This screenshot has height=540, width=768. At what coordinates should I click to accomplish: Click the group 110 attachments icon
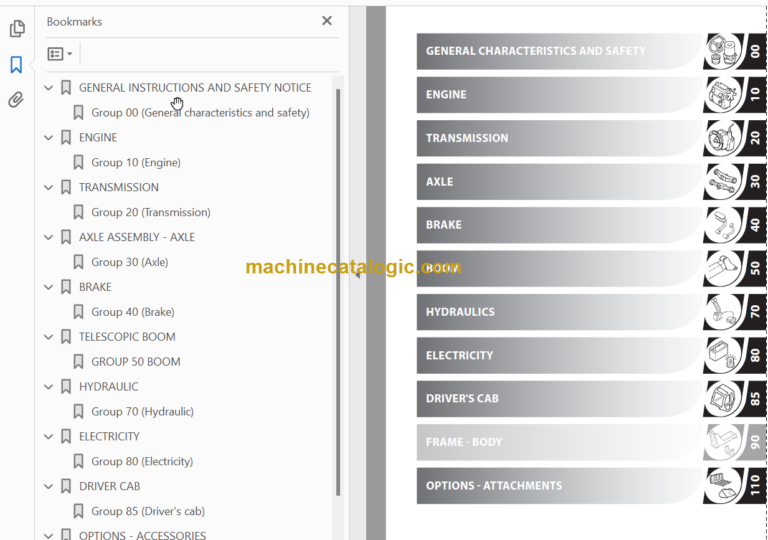point(723,486)
